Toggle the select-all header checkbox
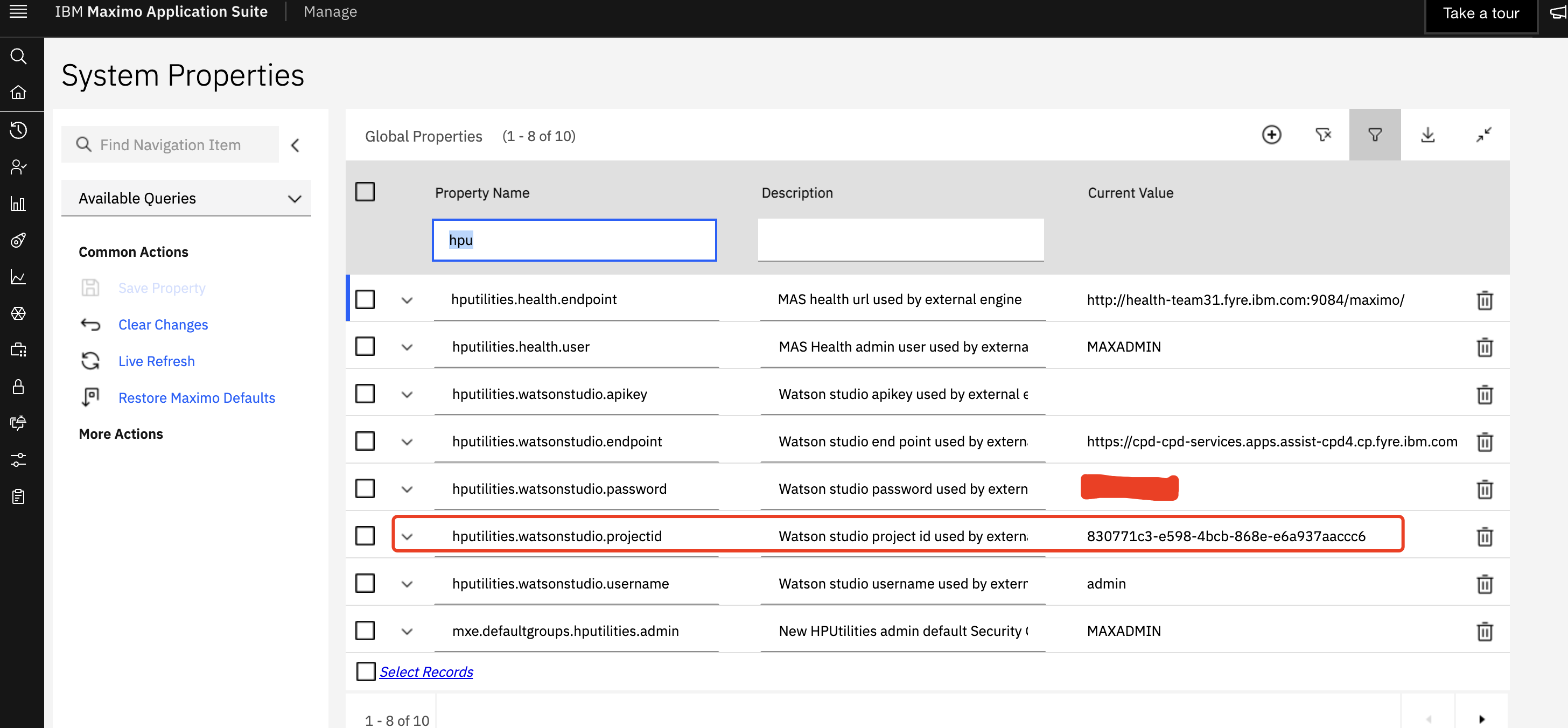 pyautogui.click(x=365, y=192)
